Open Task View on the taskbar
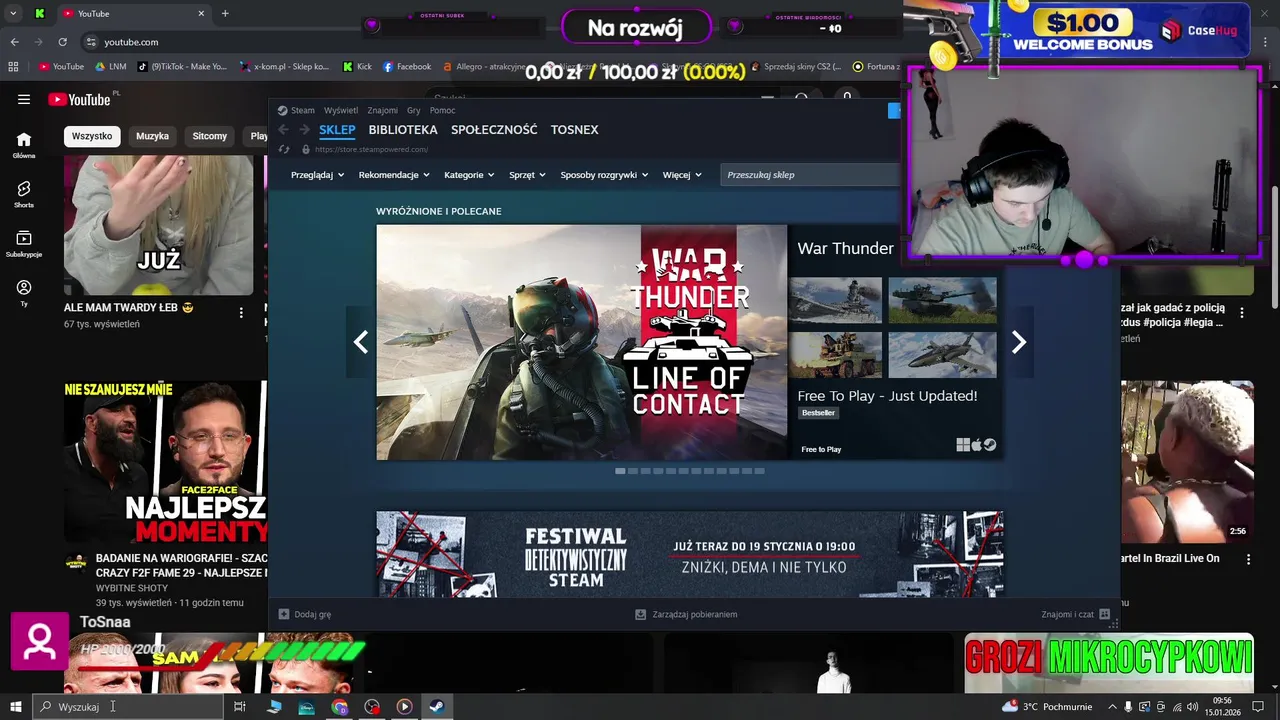The height and width of the screenshot is (720, 1280). click(x=240, y=707)
